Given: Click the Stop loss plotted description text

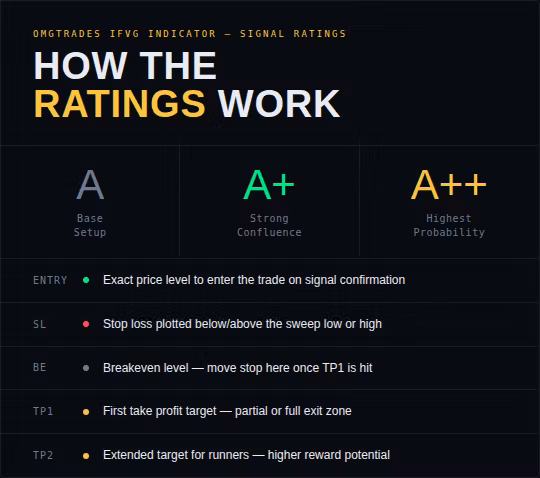Looking at the screenshot, I should [242, 324].
